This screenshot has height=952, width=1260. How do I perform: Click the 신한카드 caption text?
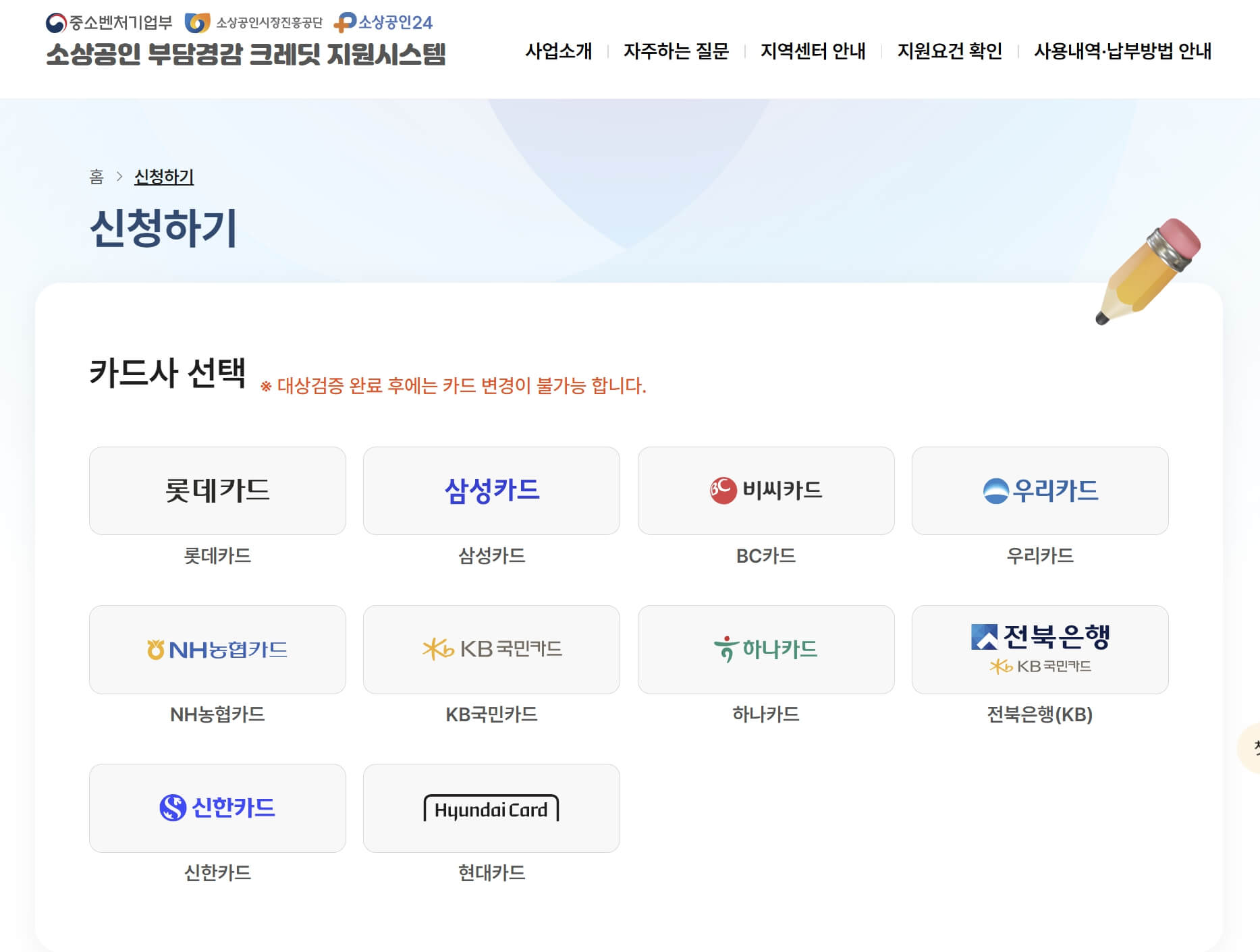(x=217, y=872)
